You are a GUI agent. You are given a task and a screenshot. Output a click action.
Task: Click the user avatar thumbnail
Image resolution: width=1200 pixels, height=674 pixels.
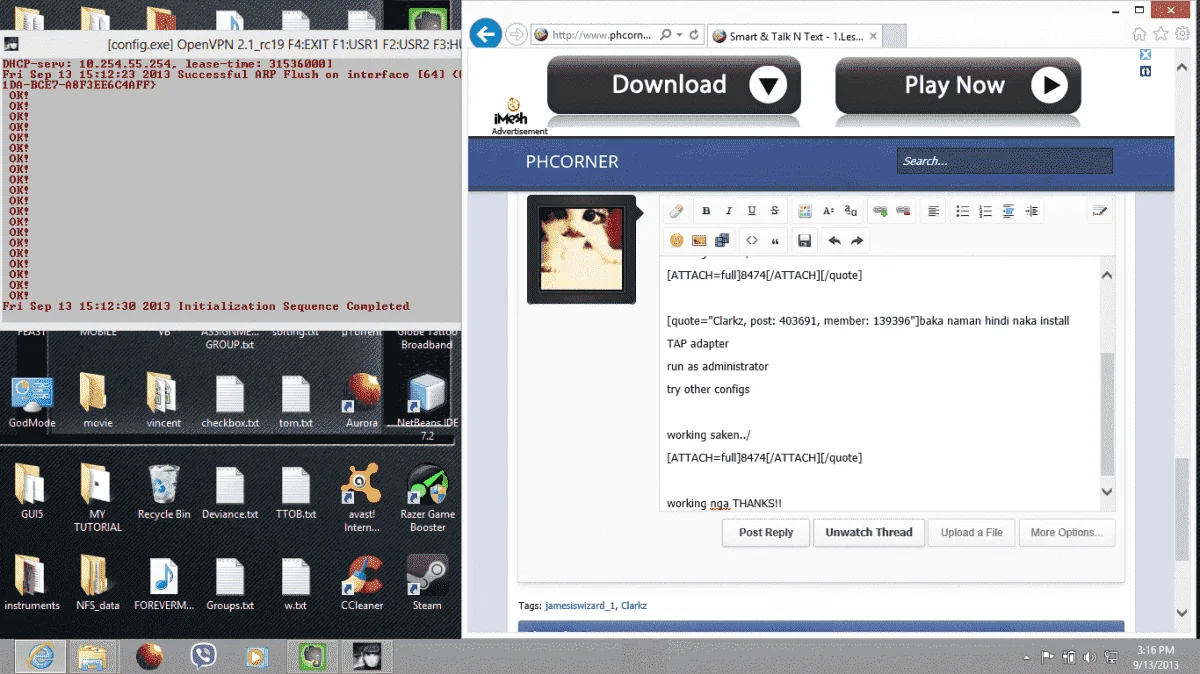(x=581, y=249)
